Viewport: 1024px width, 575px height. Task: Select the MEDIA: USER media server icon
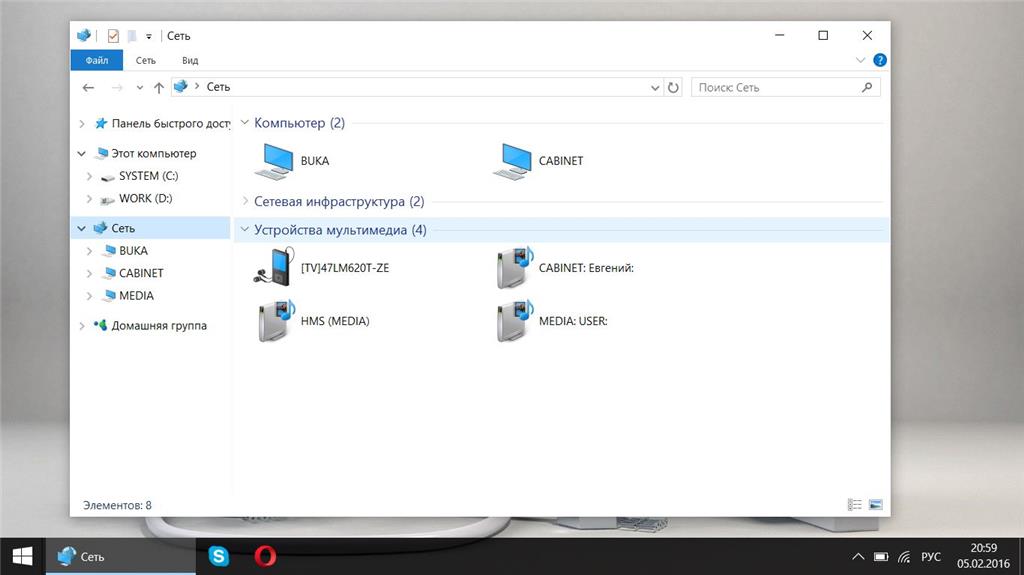tap(515, 321)
